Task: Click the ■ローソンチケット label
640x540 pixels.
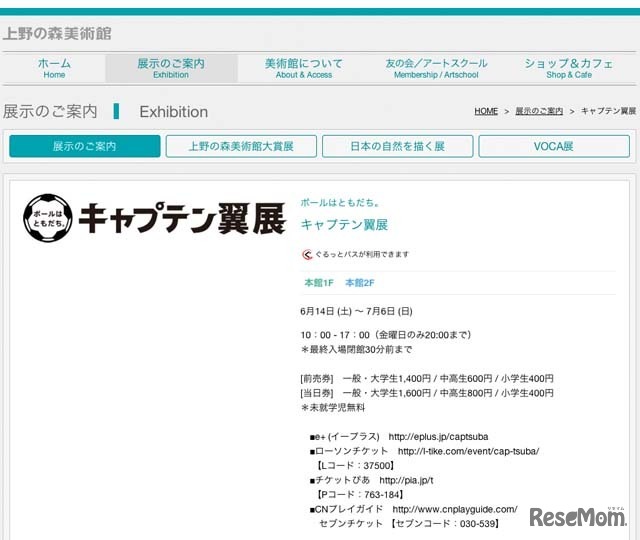Action: click(x=349, y=451)
